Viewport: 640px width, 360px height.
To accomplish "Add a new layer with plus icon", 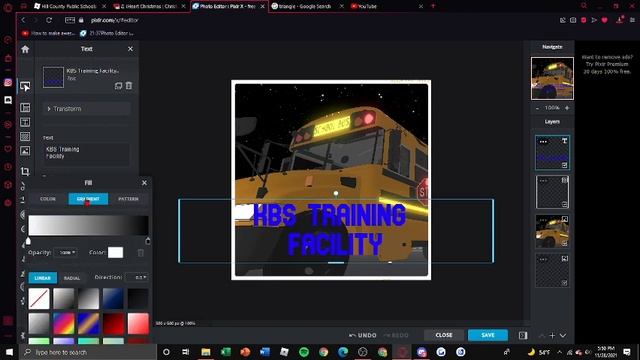I will click(x=552, y=336).
